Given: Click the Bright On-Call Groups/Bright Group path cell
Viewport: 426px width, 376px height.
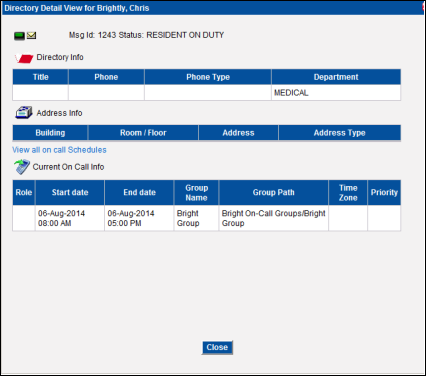Looking at the screenshot, I should tap(273, 218).
